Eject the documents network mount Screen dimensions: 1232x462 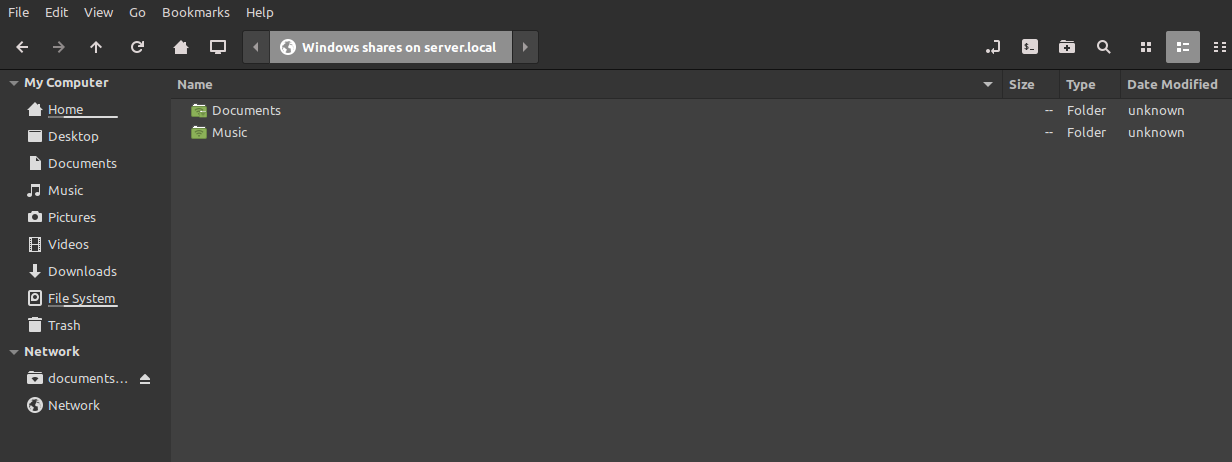click(145, 379)
